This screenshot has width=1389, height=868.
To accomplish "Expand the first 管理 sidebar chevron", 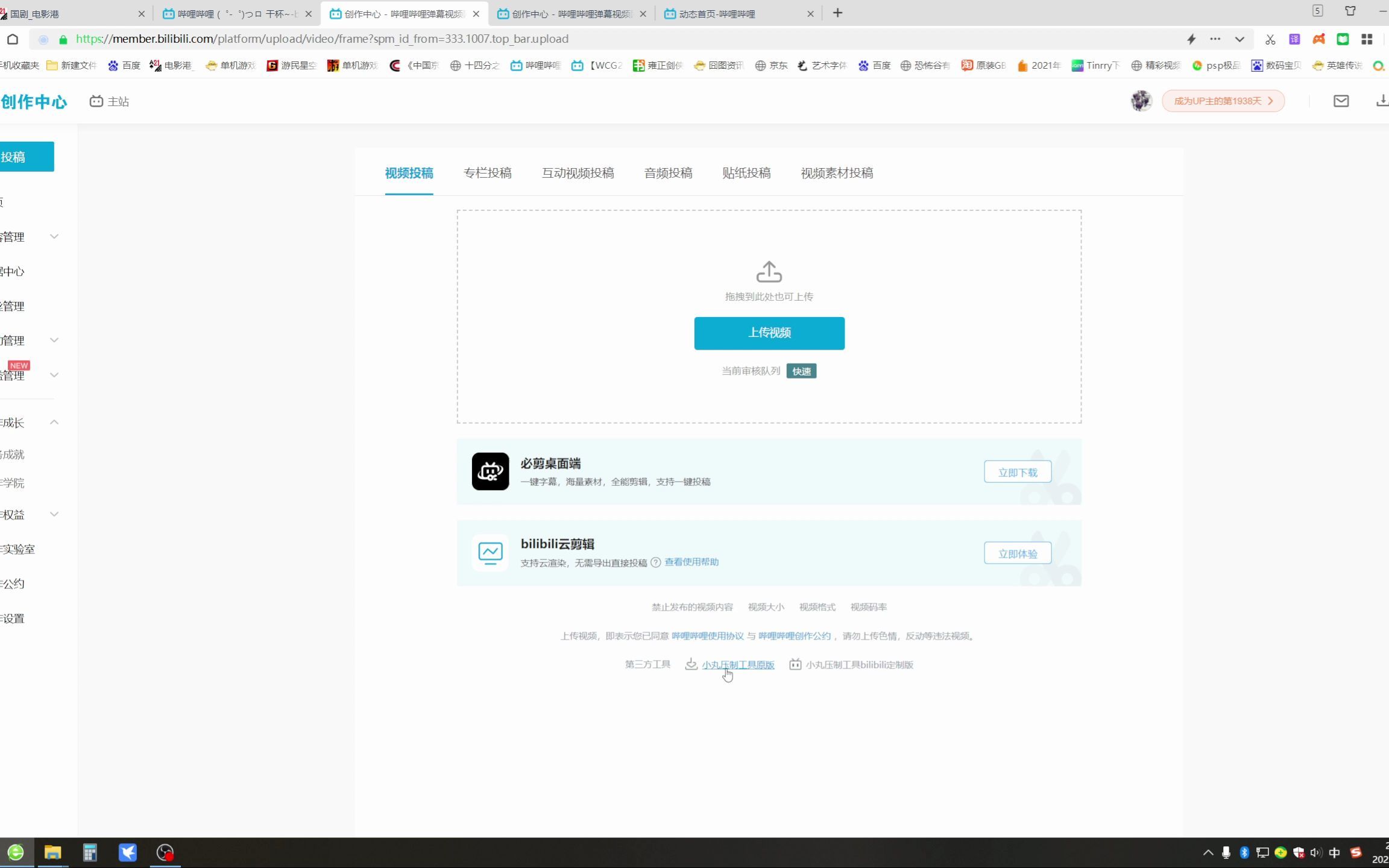I will (x=54, y=236).
